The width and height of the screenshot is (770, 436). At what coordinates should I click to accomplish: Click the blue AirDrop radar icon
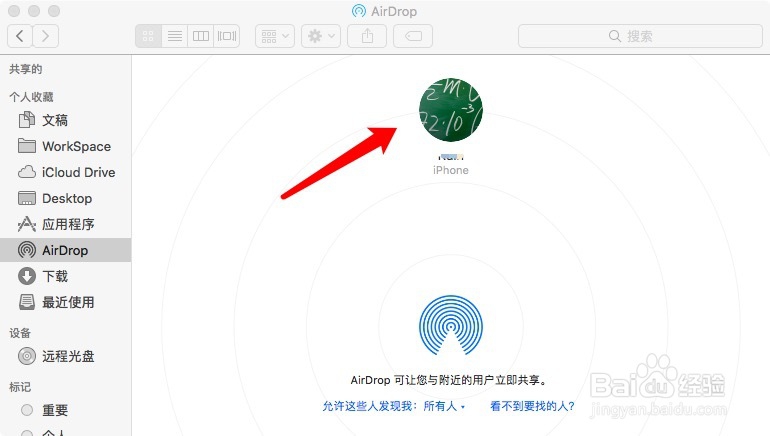click(451, 325)
